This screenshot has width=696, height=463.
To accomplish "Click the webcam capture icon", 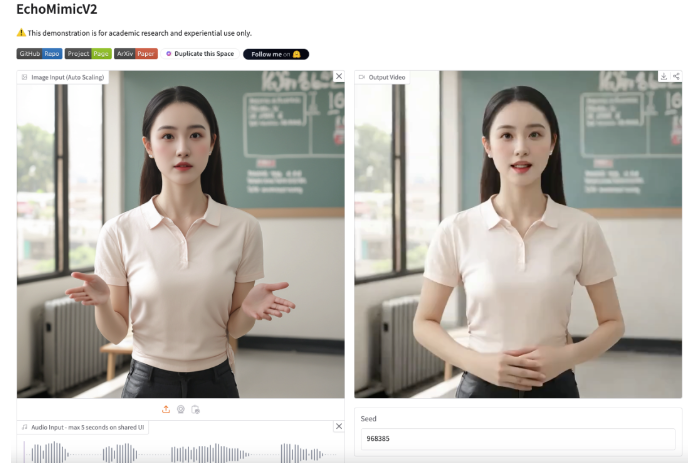I will pos(181,409).
